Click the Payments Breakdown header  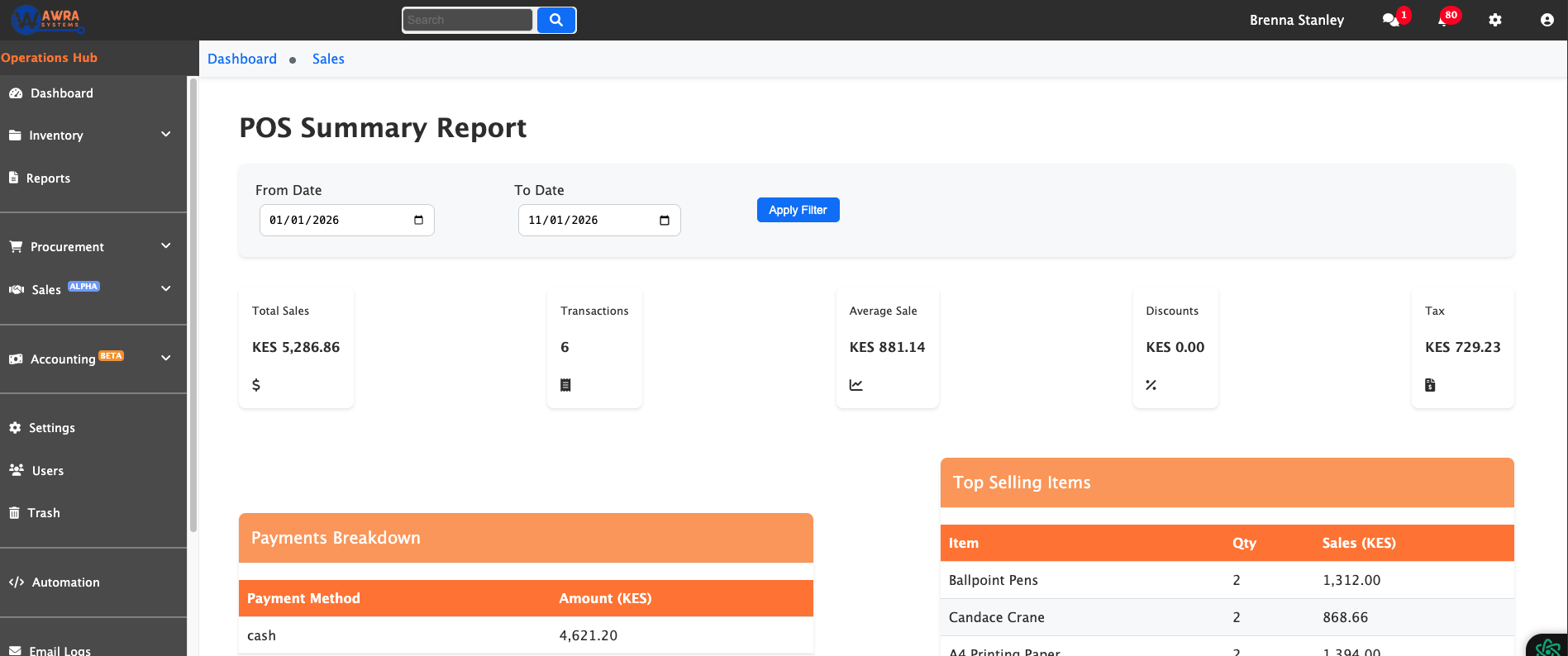[526, 538]
